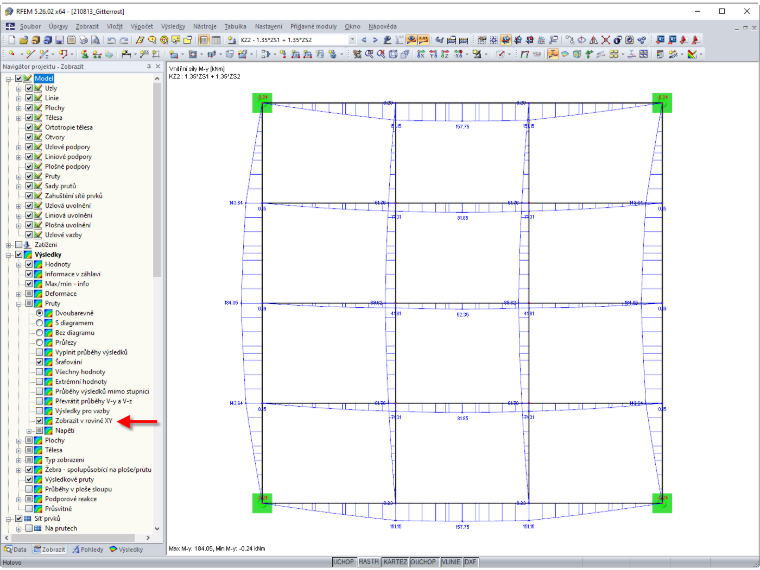
Task: Click the green arrows support reactions icon
Action: click(589, 54)
